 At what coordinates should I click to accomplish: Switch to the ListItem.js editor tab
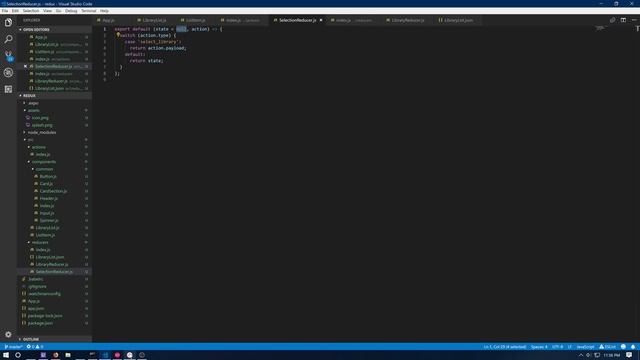tap(196, 20)
